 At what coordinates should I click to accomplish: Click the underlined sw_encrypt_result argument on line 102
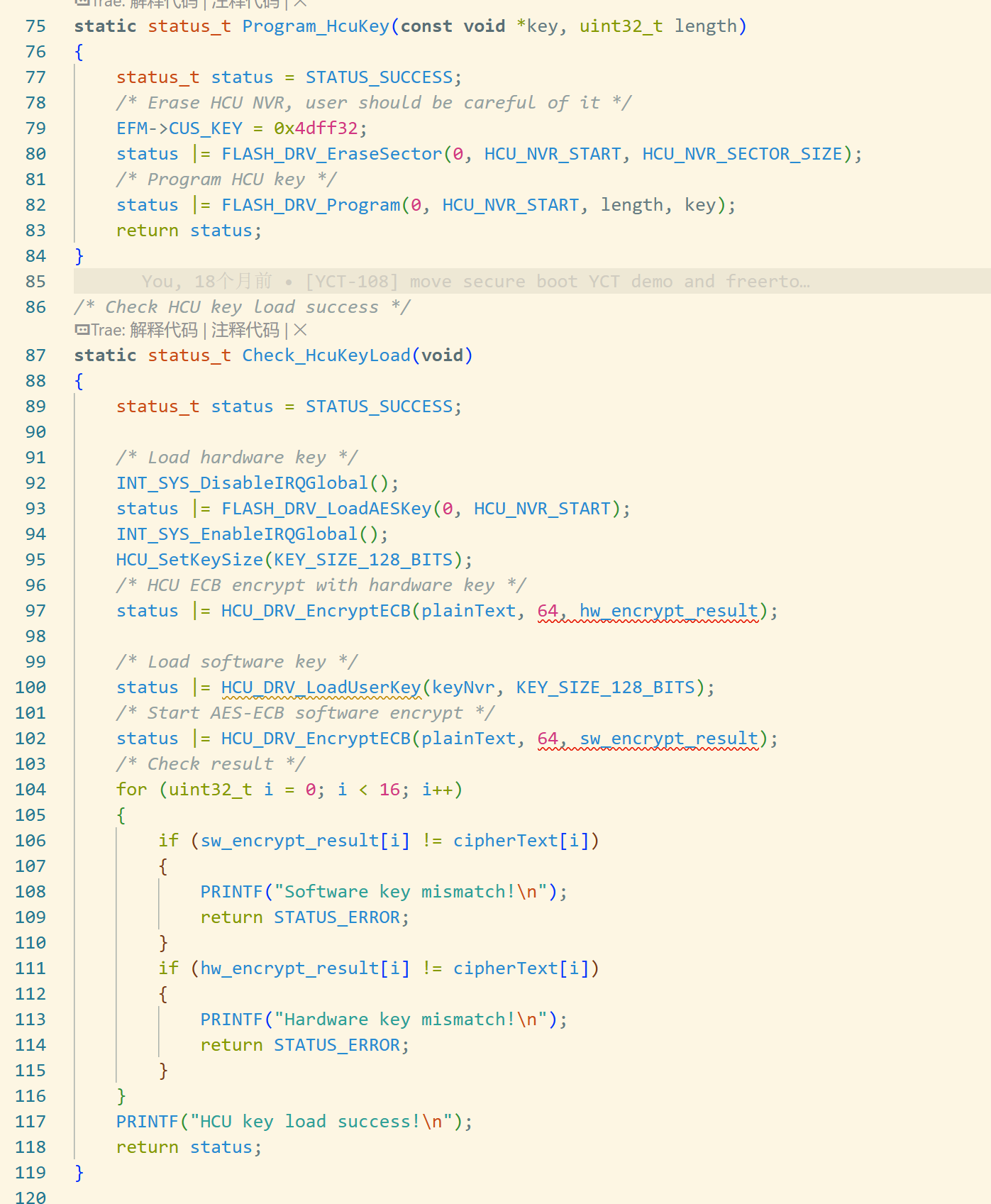click(668, 739)
